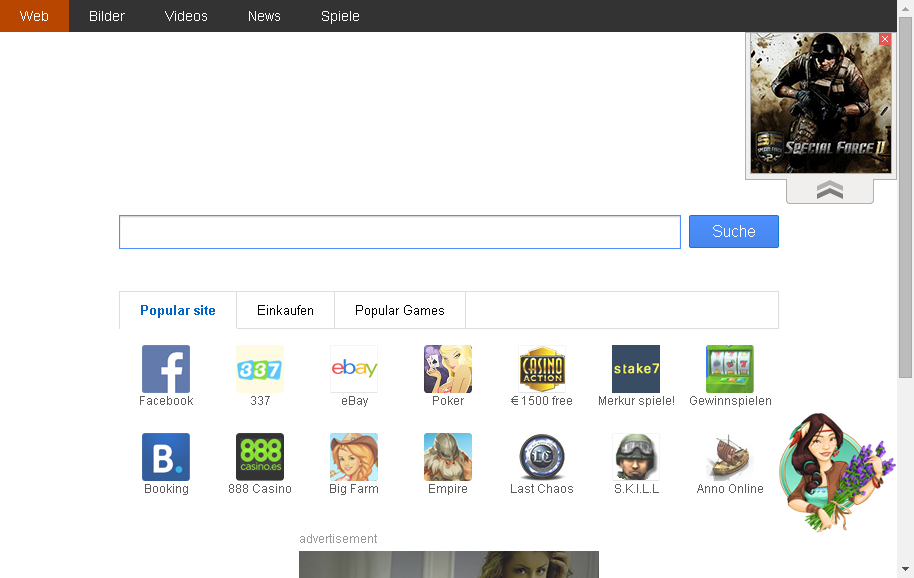Open the Special Force II ad image
This screenshot has height=578, width=914.
(820, 103)
